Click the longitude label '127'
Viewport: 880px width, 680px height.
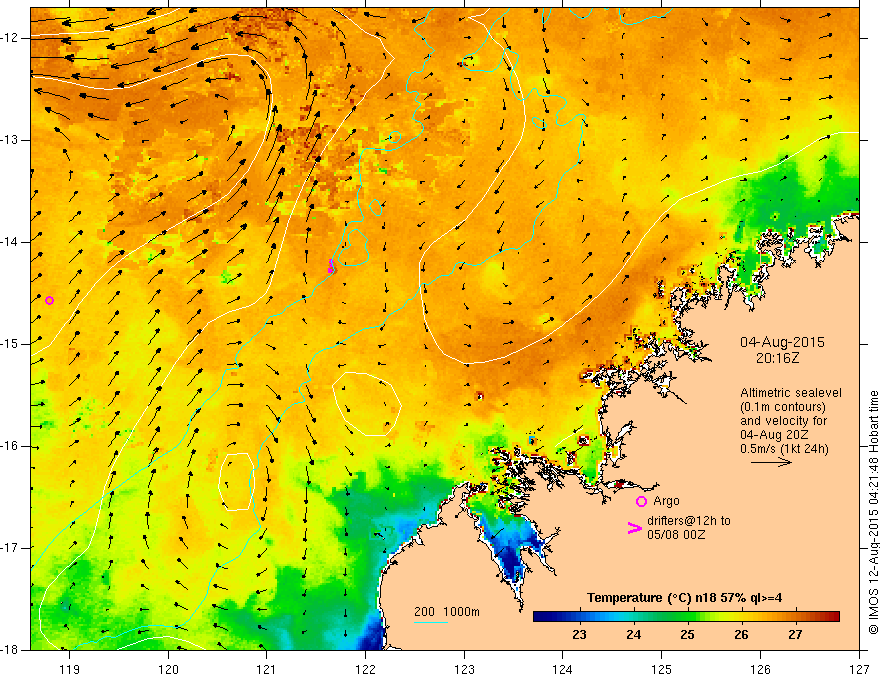tap(859, 669)
